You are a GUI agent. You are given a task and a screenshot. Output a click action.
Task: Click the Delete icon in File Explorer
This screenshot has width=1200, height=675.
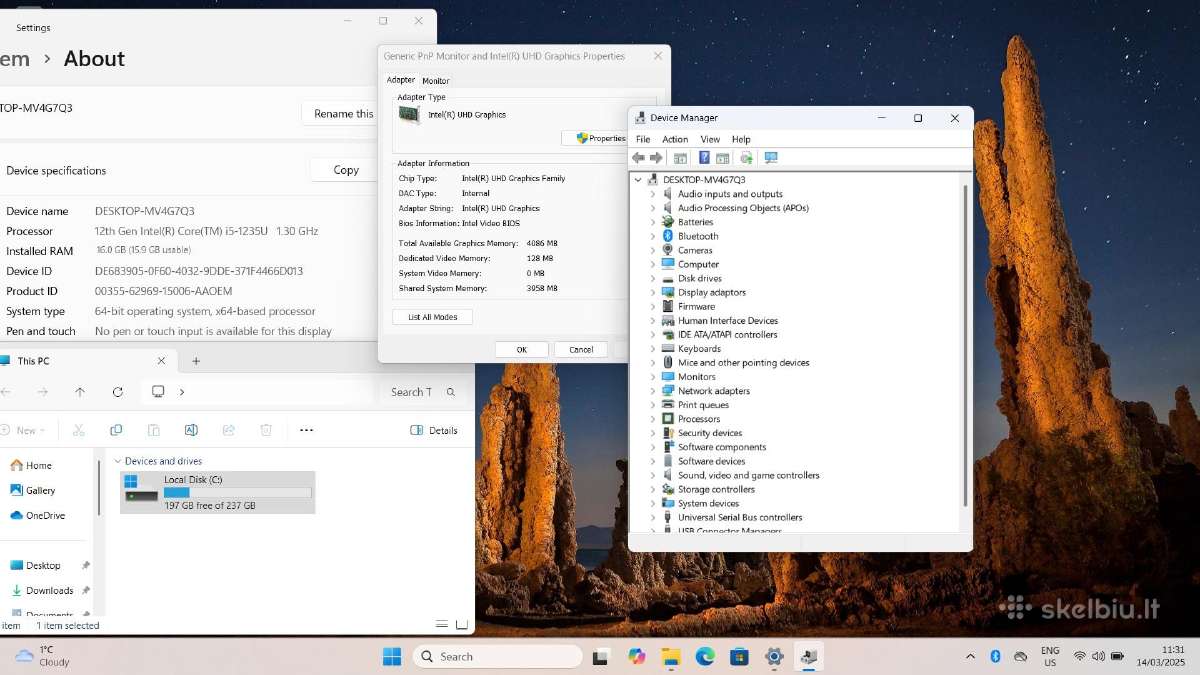click(266, 430)
